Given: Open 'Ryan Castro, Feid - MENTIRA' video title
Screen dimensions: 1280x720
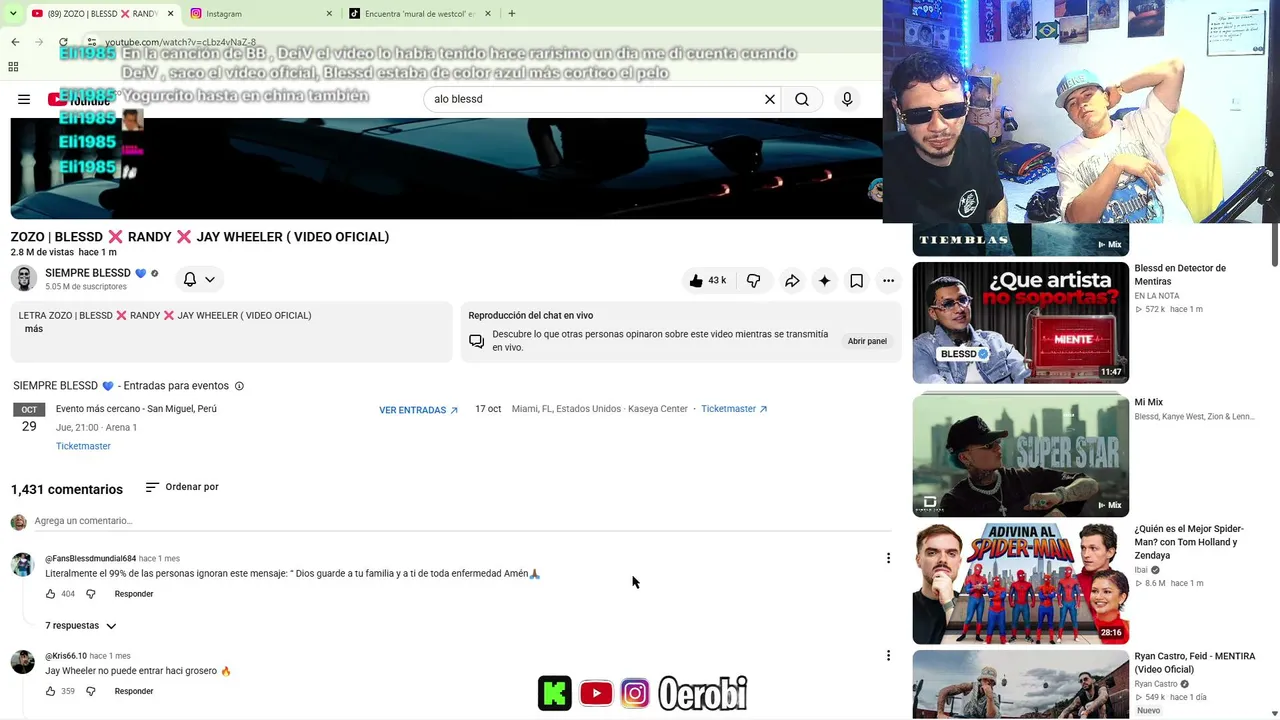Looking at the screenshot, I should pos(1195,663).
